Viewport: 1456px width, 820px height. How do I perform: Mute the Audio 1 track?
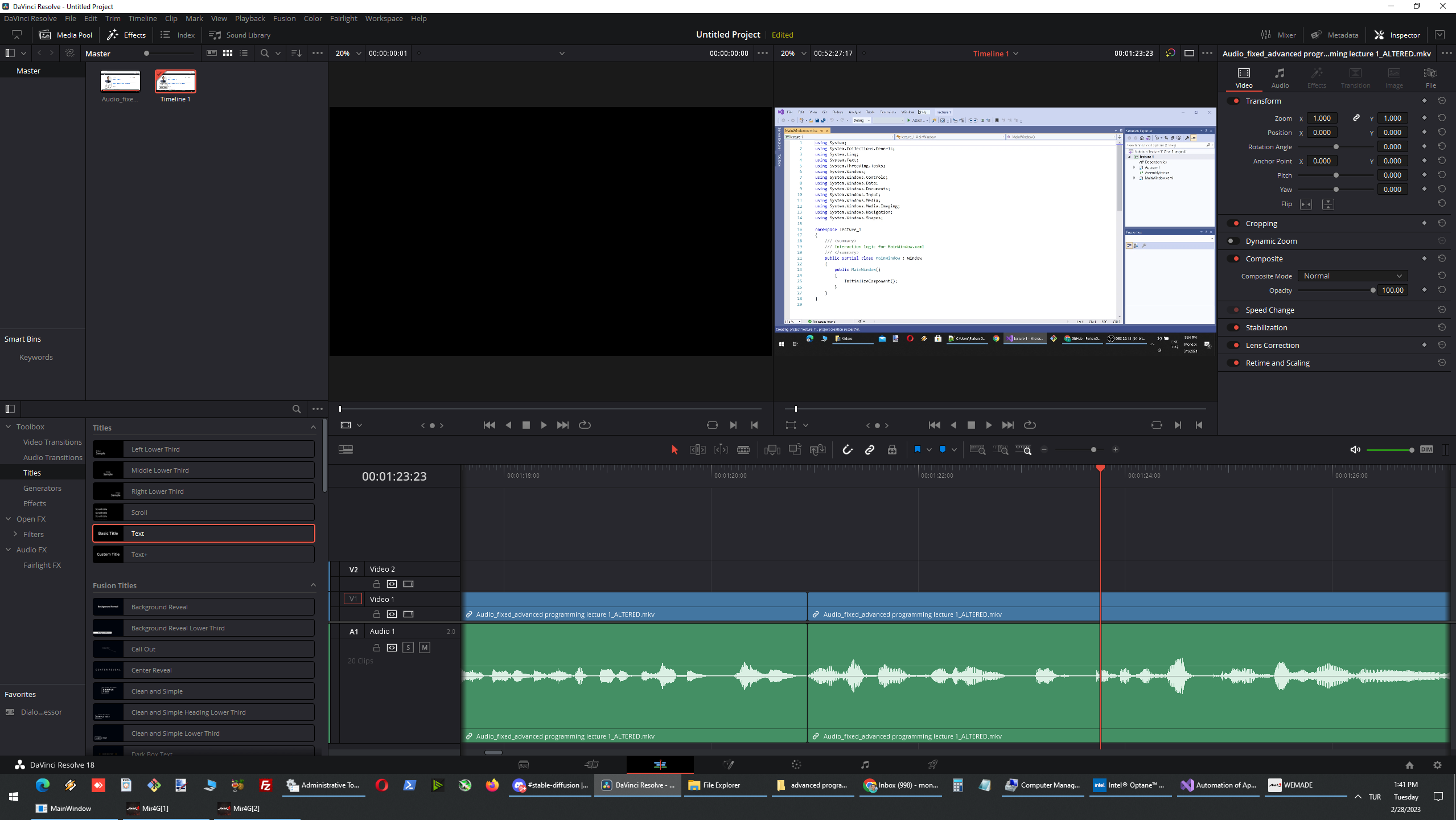click(424, 647)
